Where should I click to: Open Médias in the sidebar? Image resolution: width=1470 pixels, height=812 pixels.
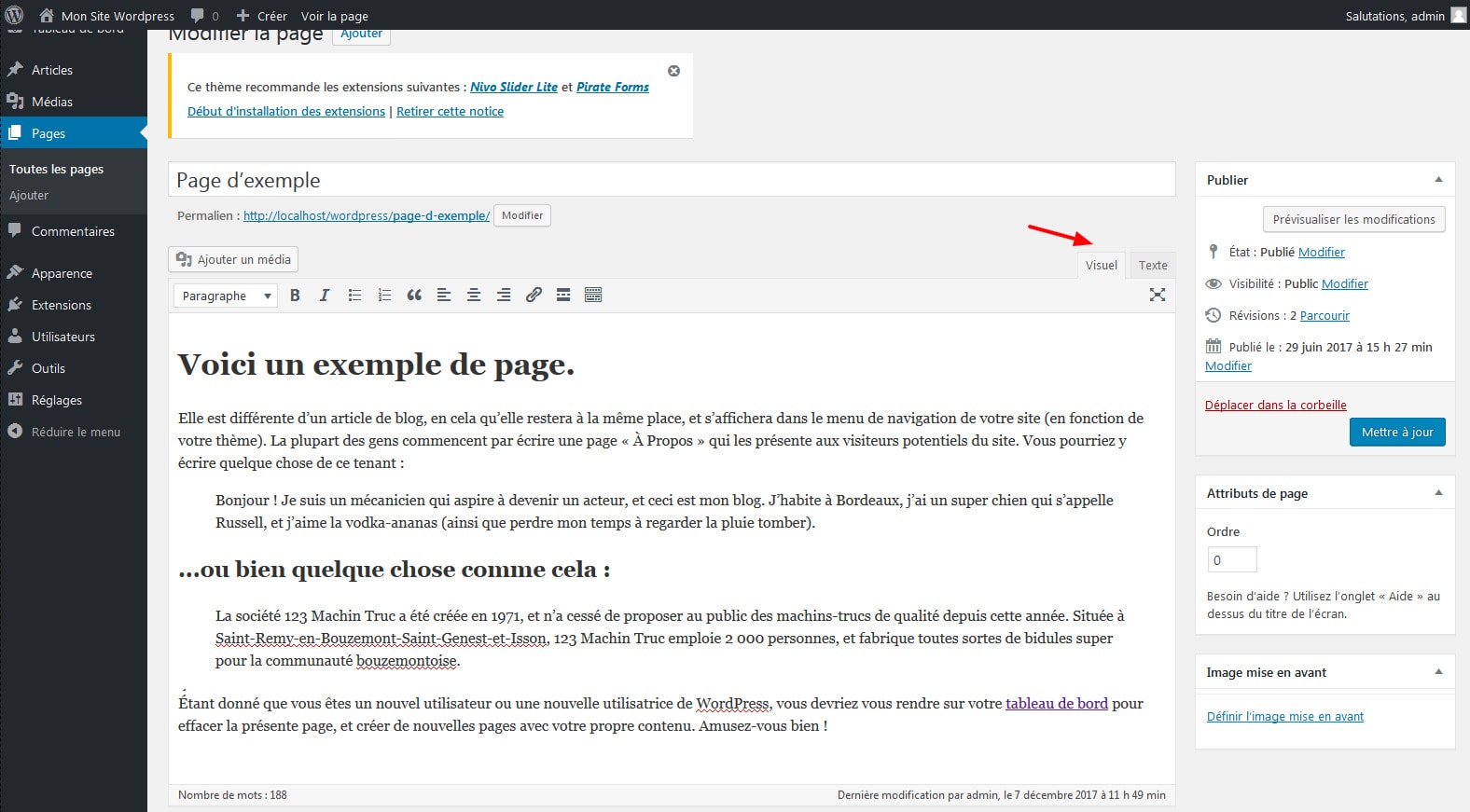coord(74,102)
